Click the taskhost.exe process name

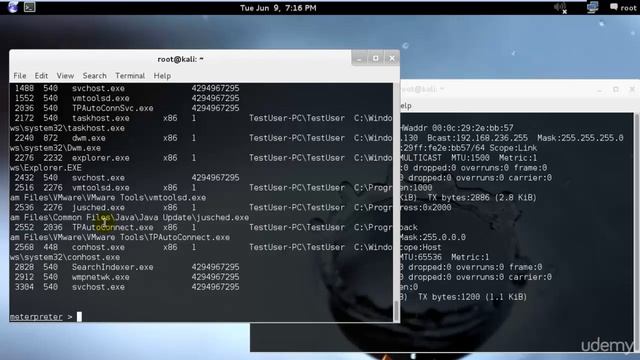[100, 118]
